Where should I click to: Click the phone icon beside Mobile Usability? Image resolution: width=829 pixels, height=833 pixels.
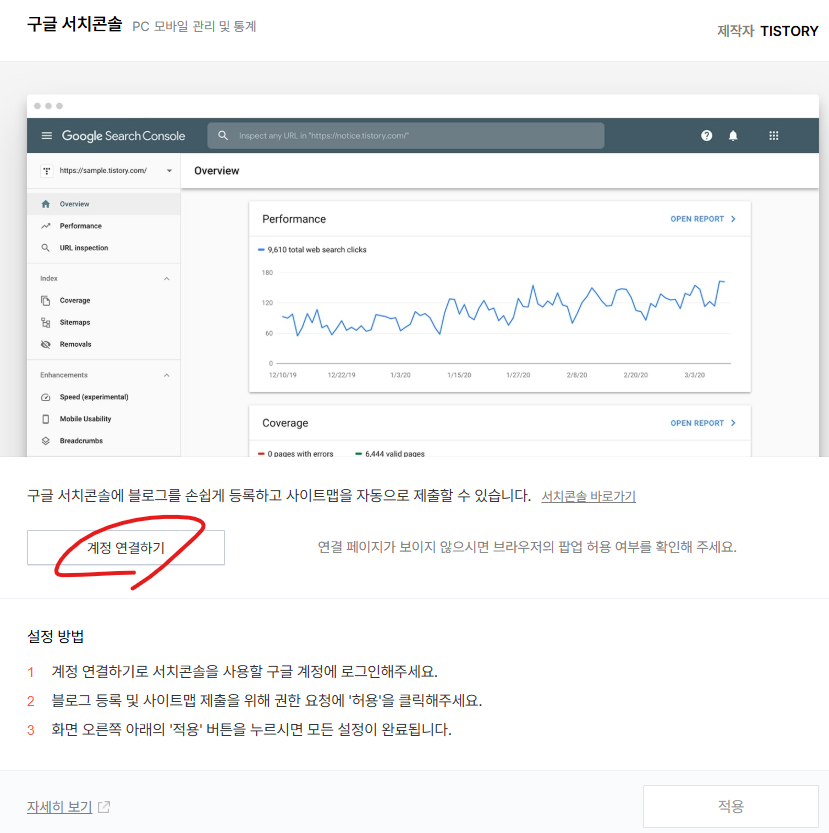[x=46, y=419]
